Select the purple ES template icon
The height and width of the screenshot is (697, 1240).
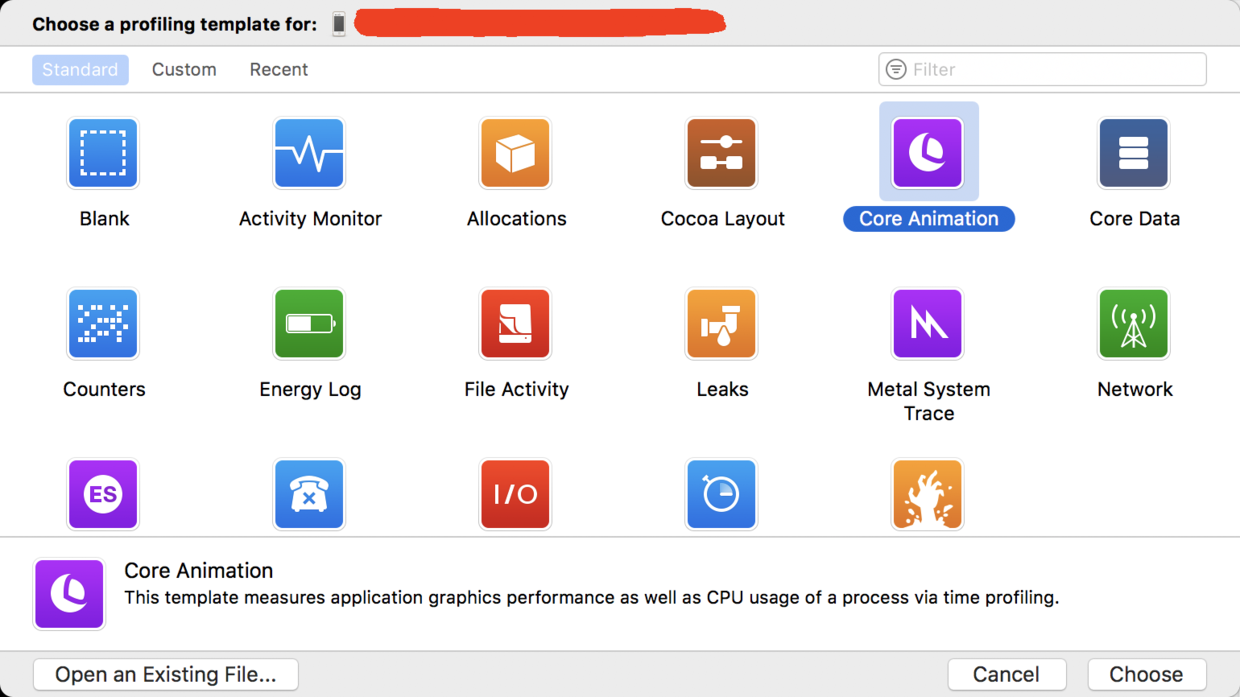pos(103,494)
